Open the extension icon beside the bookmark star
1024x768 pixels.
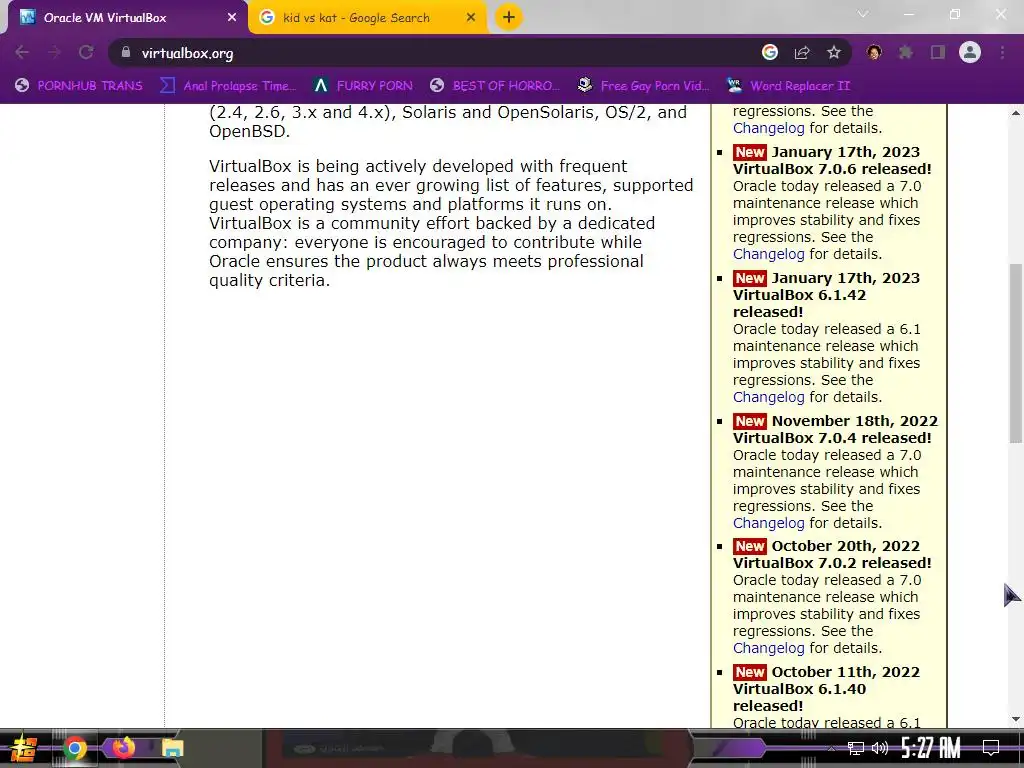point(874,52)
